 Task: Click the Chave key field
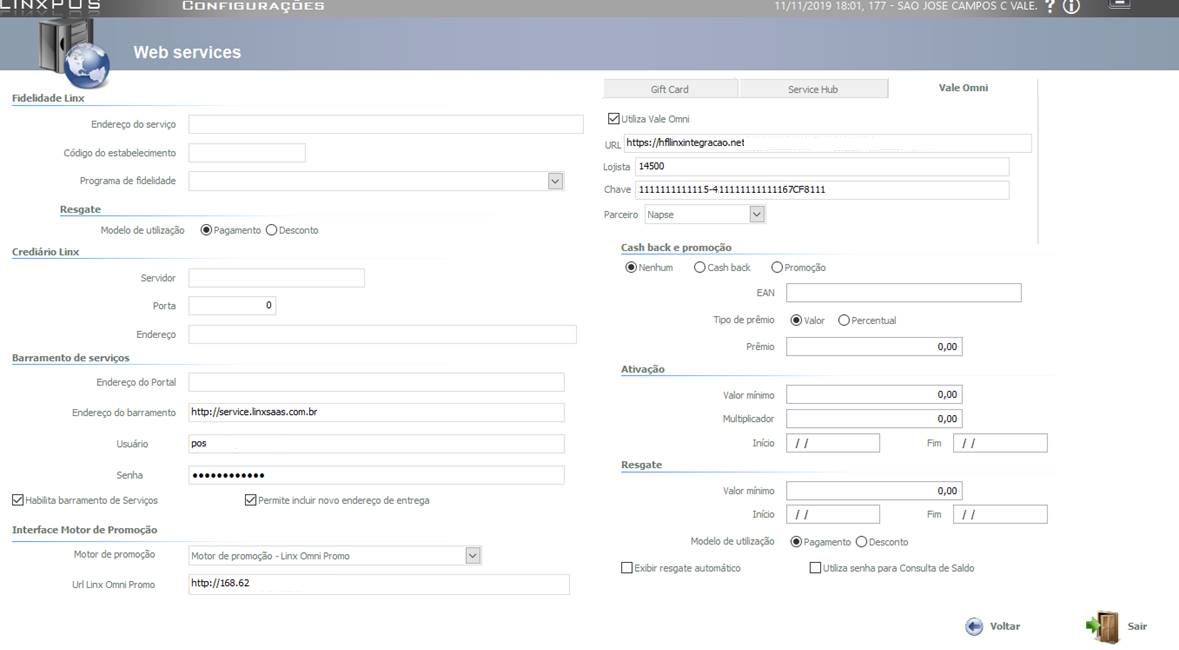pyautogui.click(x=822, y=190)
